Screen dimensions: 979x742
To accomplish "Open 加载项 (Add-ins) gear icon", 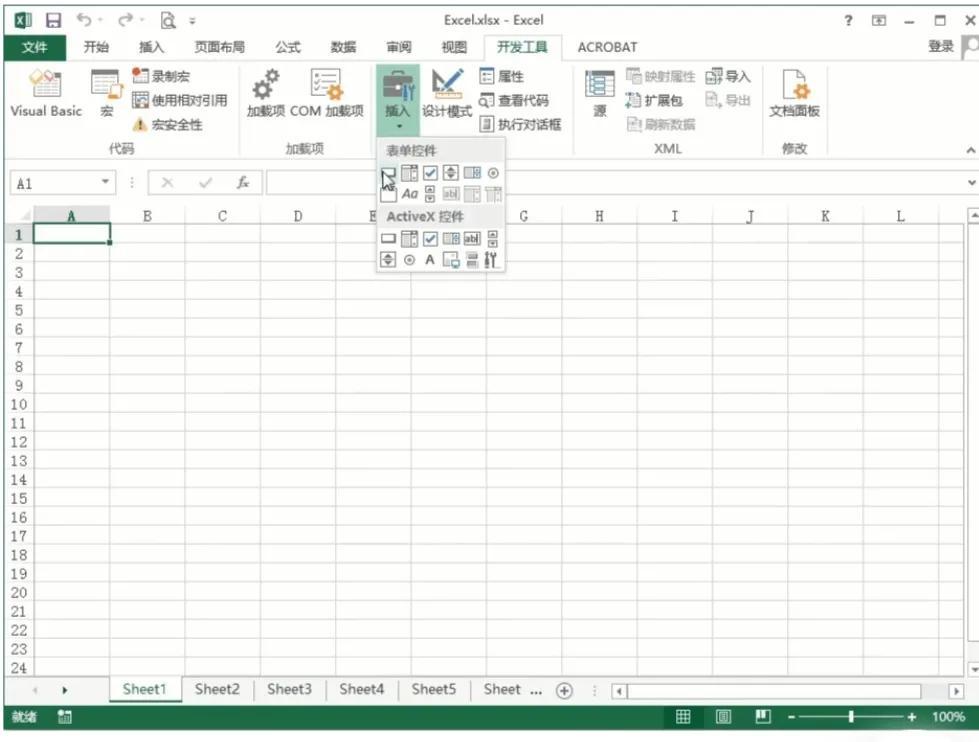I will [x=266, y=94].
